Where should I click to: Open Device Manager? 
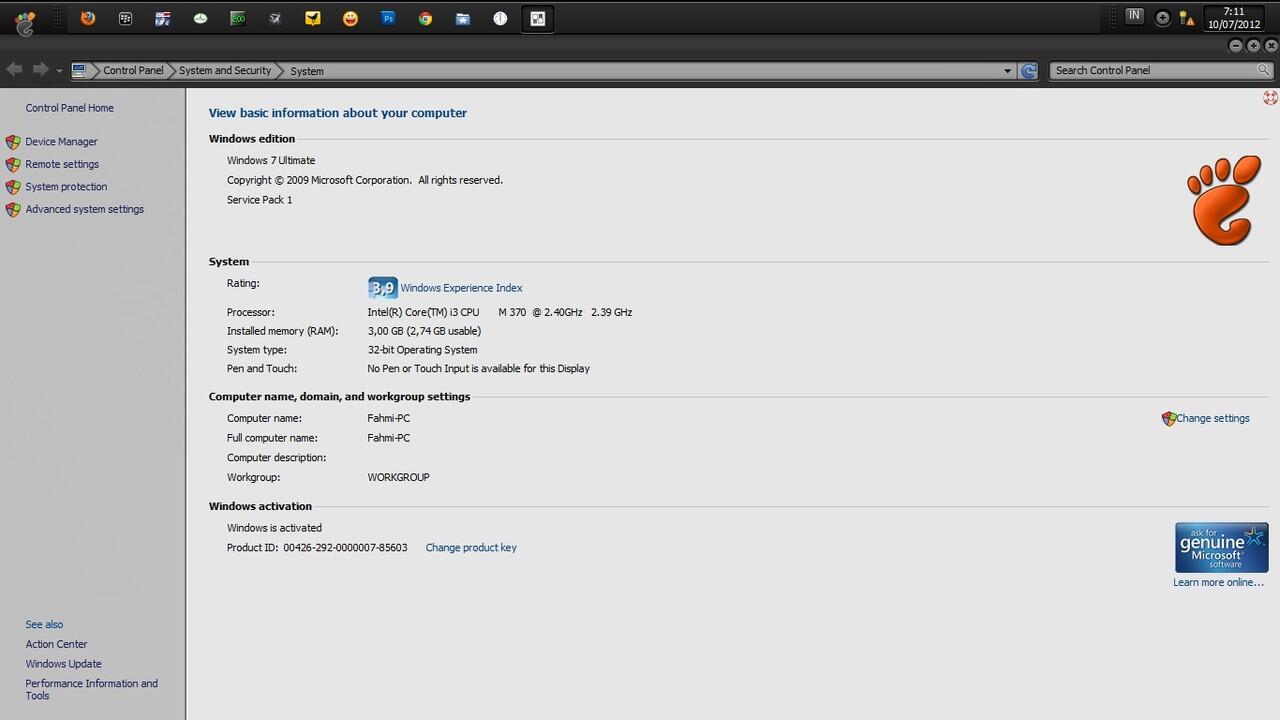[x=61, y=142]
